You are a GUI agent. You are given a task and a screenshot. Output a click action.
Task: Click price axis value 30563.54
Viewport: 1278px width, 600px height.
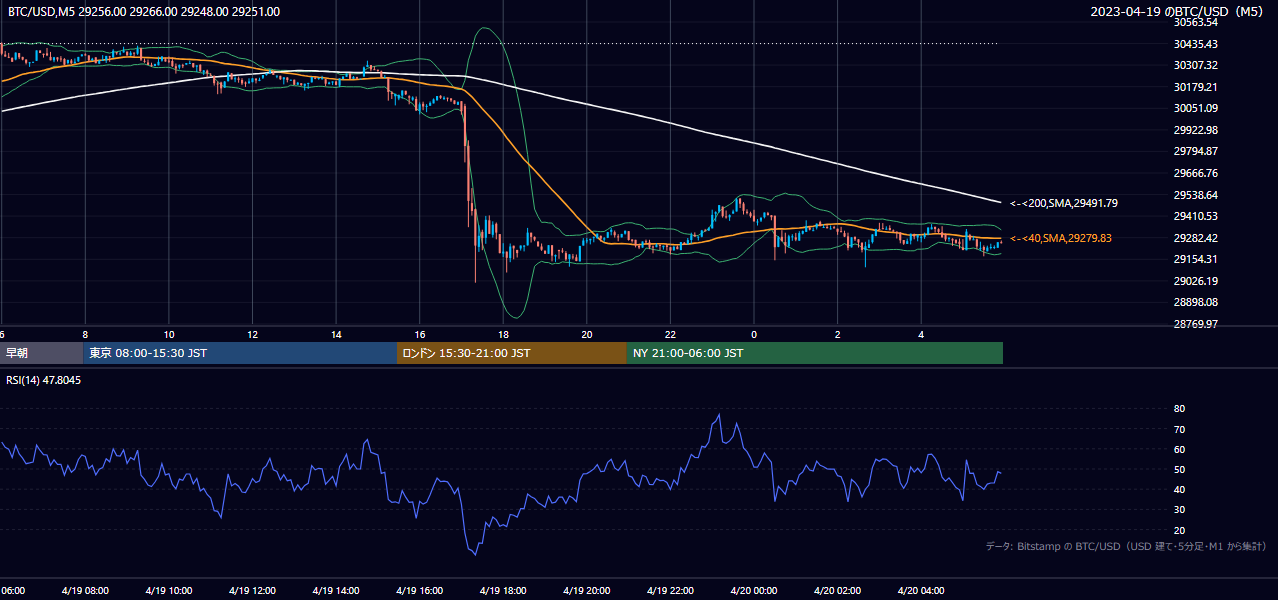(1196, 22)
